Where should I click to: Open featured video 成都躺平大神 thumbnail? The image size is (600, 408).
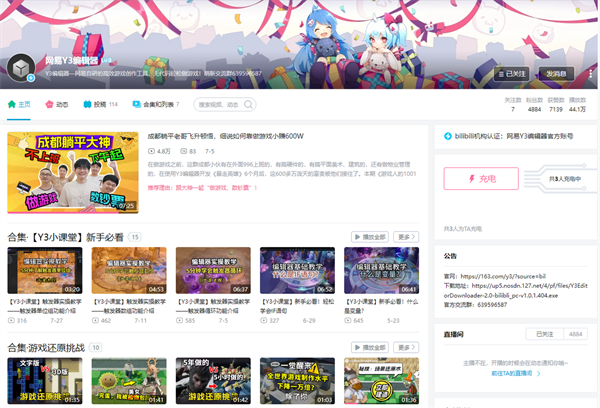73,173
